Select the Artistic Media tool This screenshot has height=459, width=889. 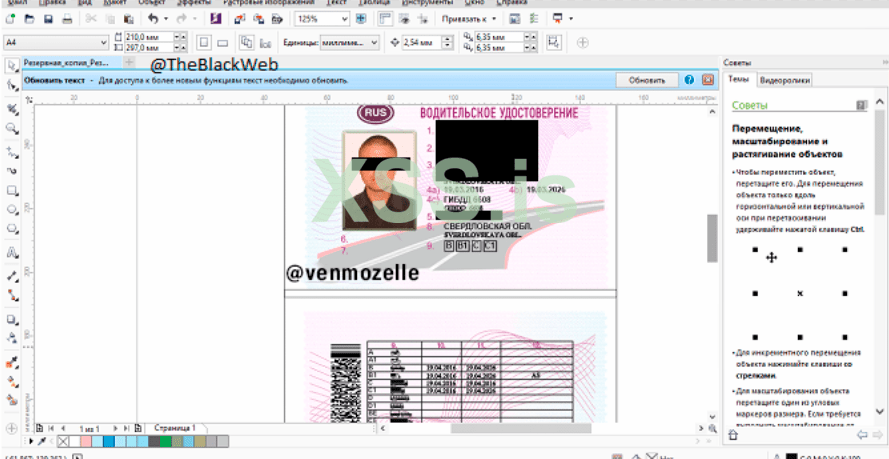pos(12,171)
